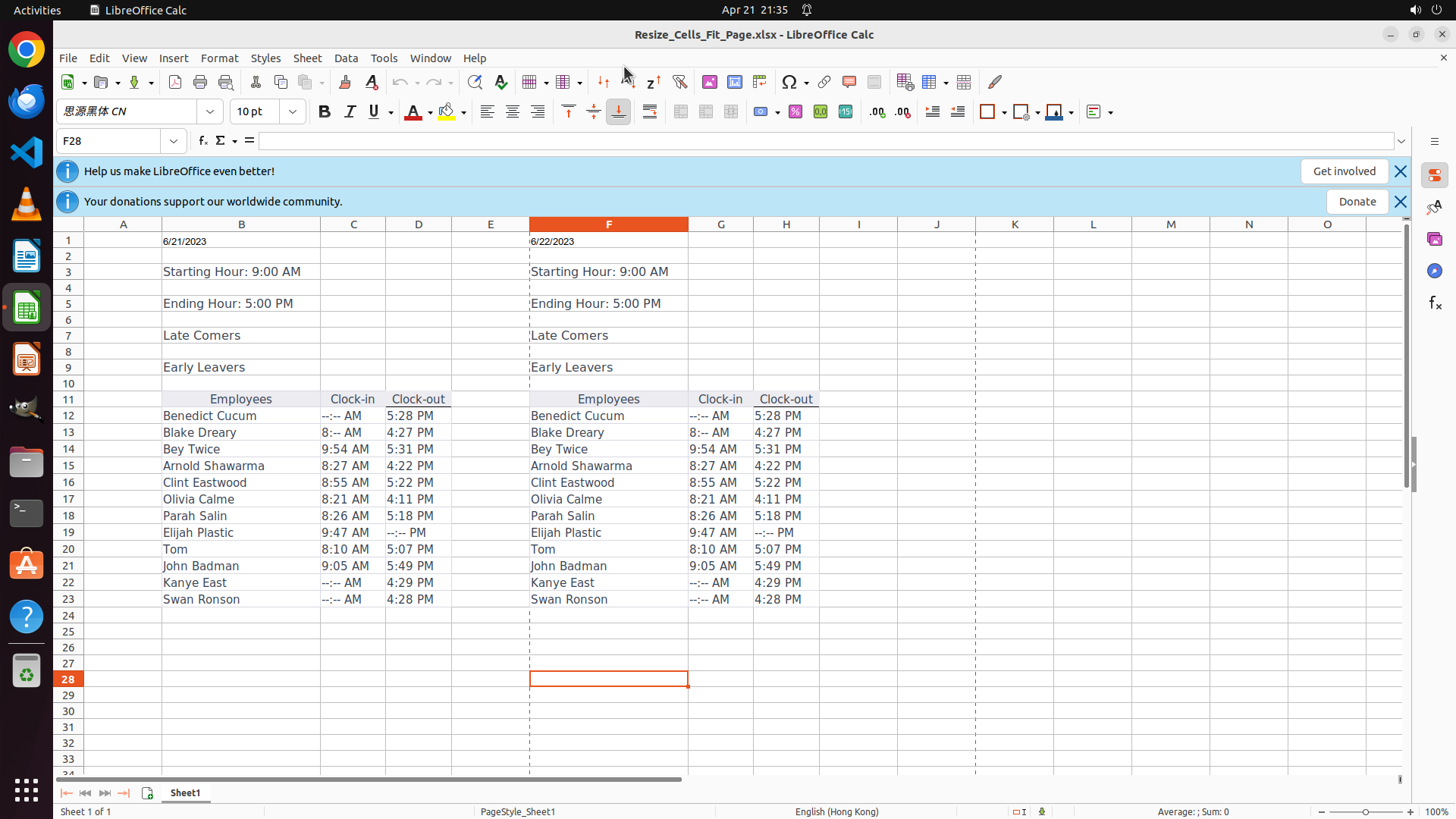
Task: Open the Insert Special Character icon
Action: pos(789,82)
